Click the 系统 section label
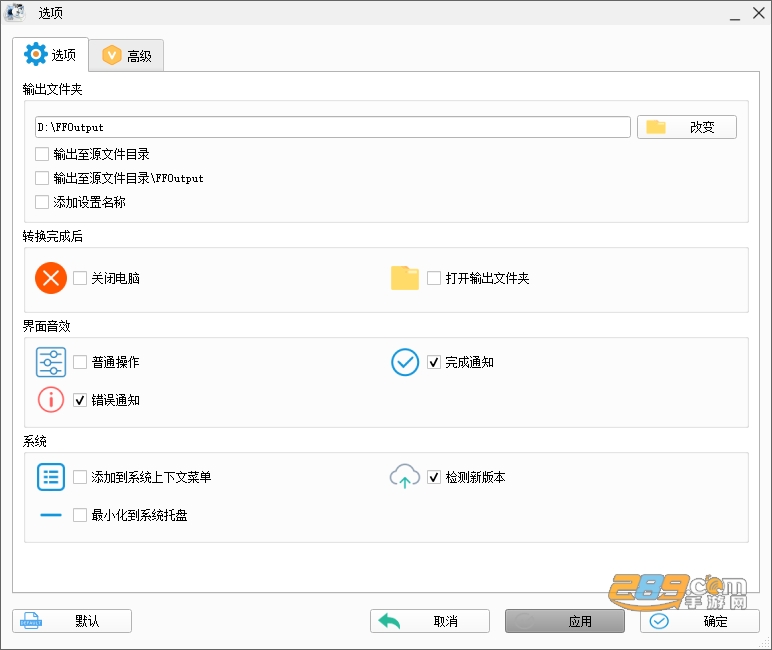Image resolution: width=772 pixels, height=650 pixels. coord(34,441)
